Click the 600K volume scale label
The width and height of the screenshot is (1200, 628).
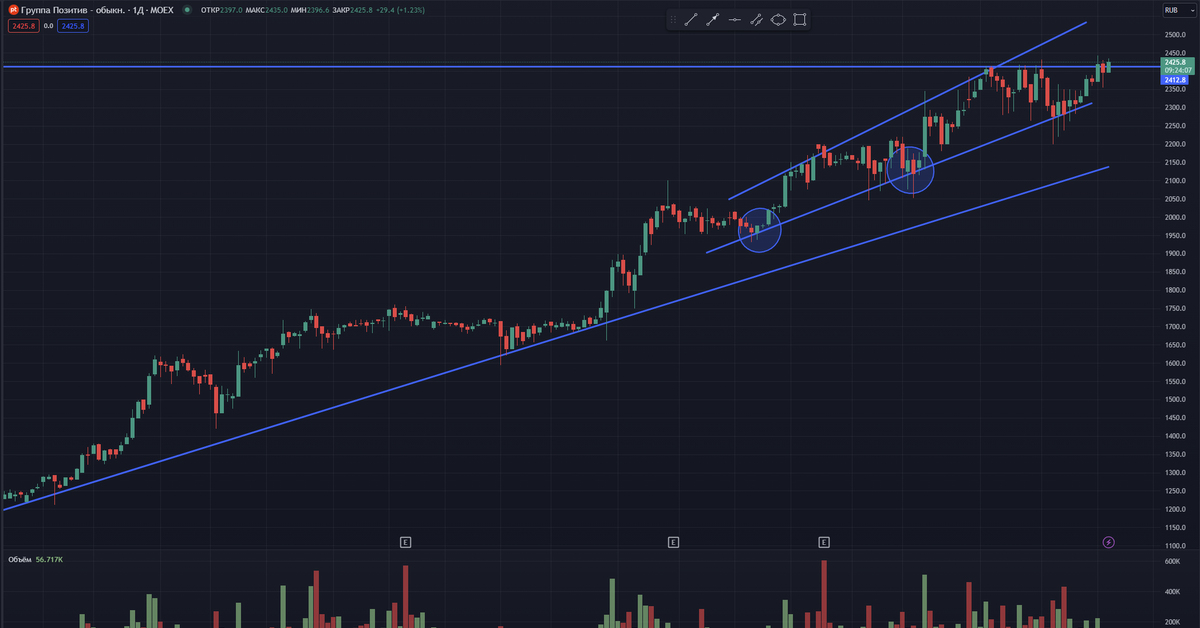[1172, 562]
